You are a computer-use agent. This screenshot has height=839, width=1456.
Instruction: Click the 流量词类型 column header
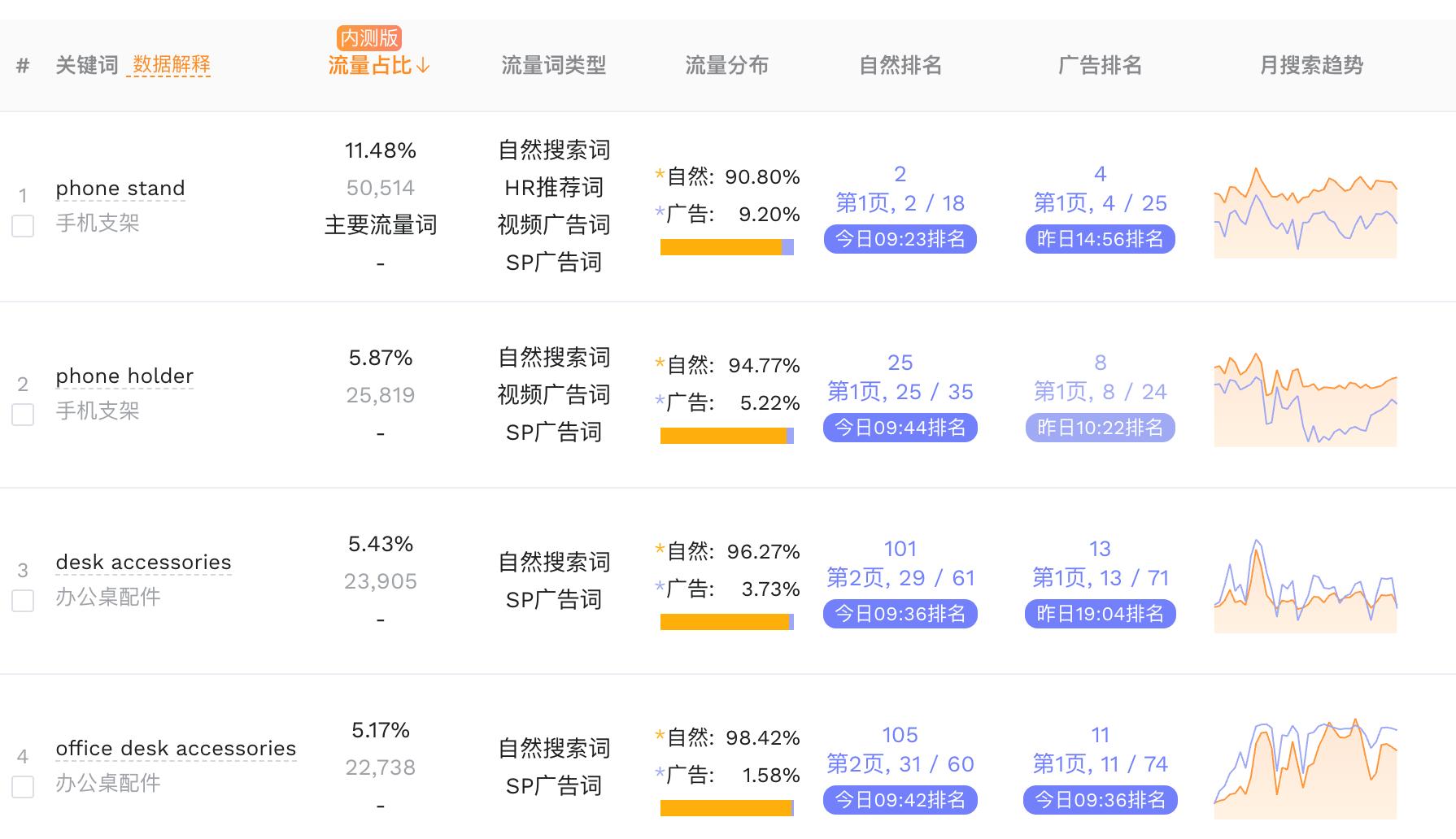pyautogui.click(x=554, y=65)
